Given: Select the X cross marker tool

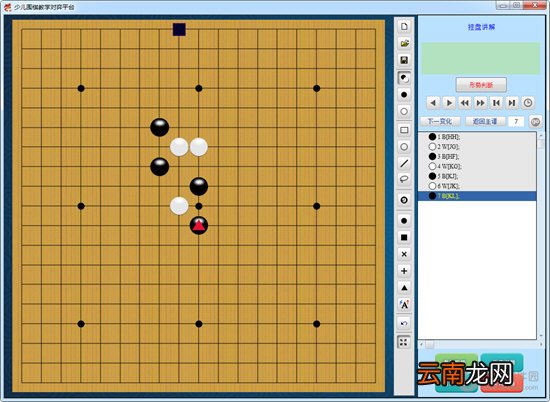Looking at the screenshot, I should [404, 254].
